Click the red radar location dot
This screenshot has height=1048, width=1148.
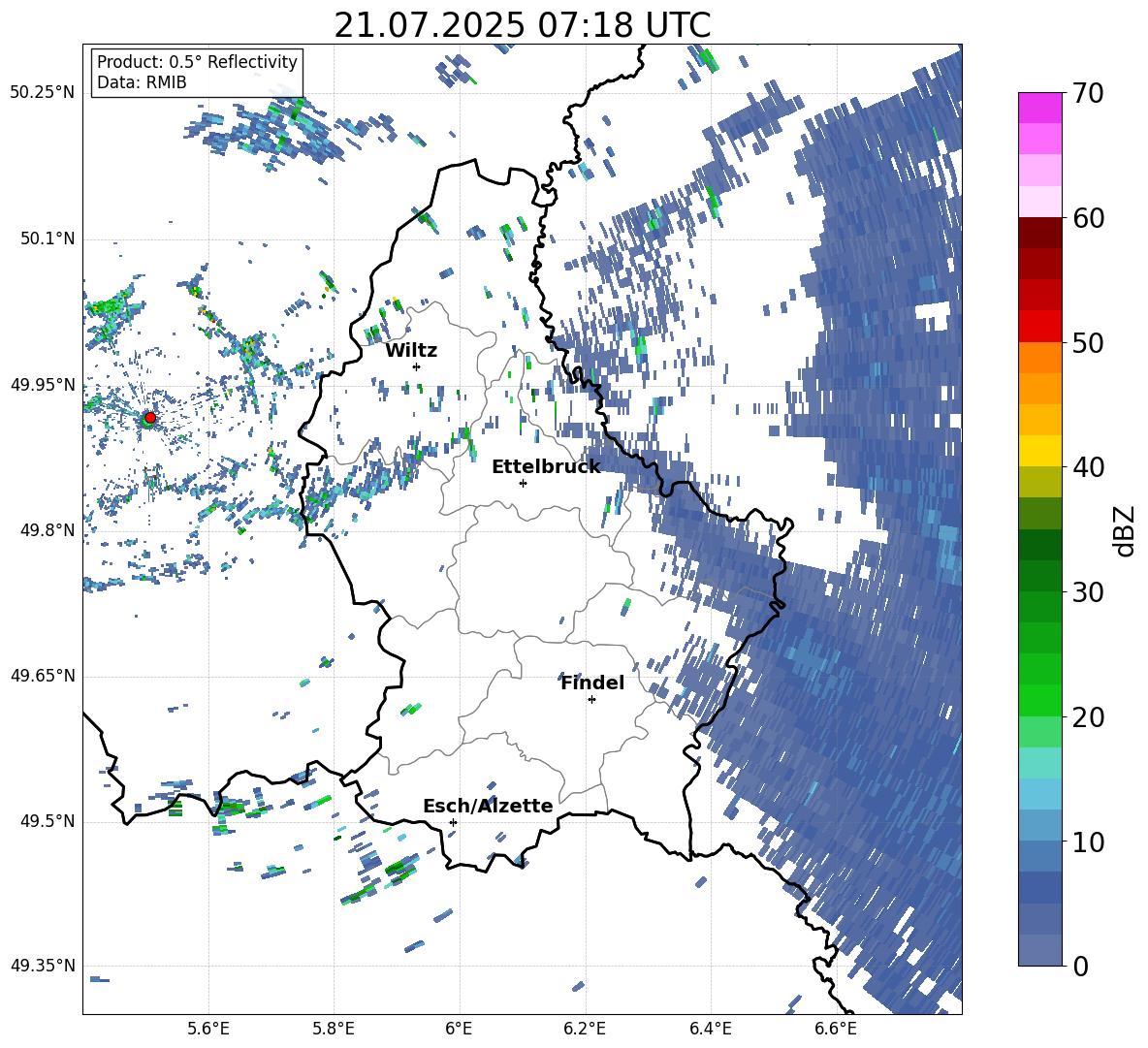tap(150, 418)
